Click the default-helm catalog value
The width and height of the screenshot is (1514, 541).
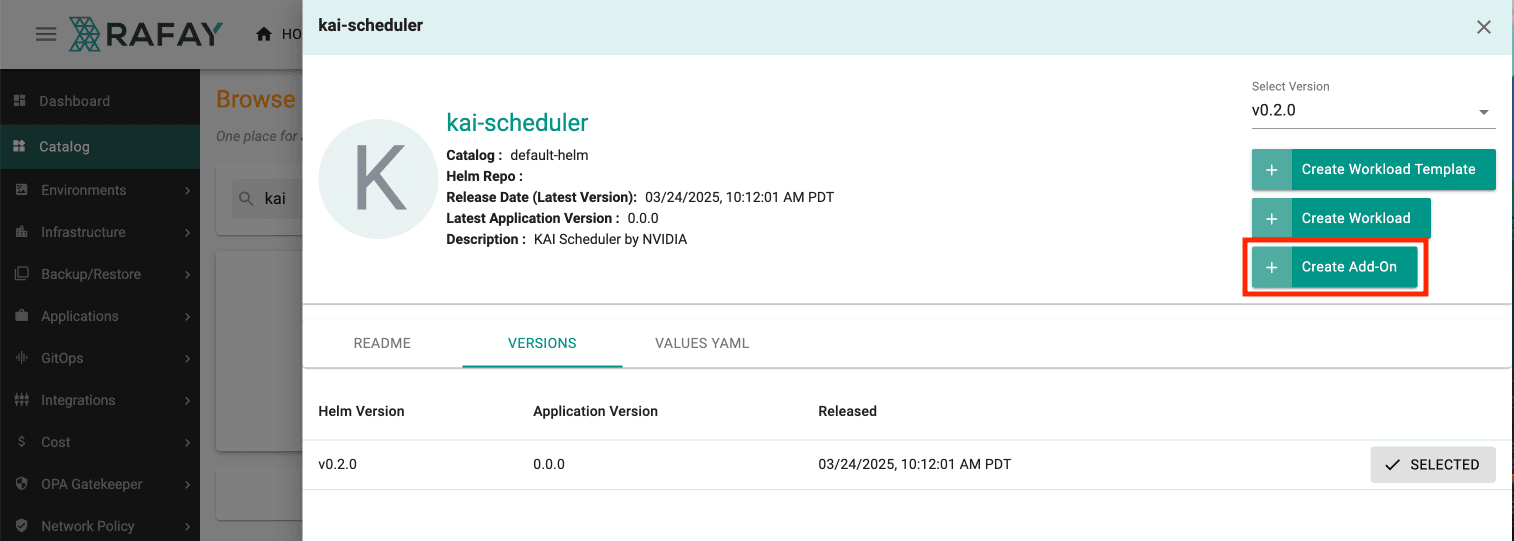pos(549,156)
